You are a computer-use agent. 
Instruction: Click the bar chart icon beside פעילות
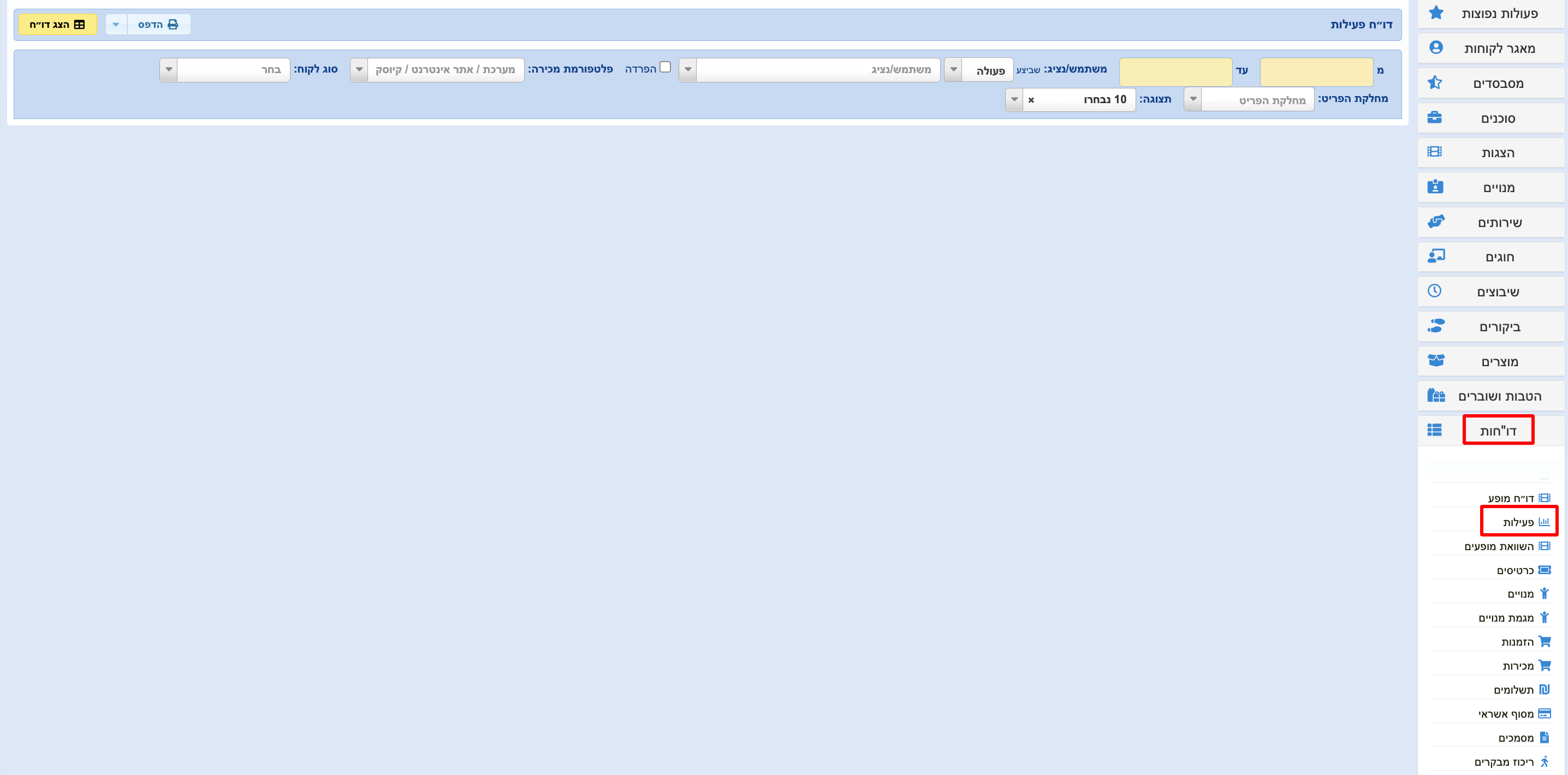pos(1545,522)
